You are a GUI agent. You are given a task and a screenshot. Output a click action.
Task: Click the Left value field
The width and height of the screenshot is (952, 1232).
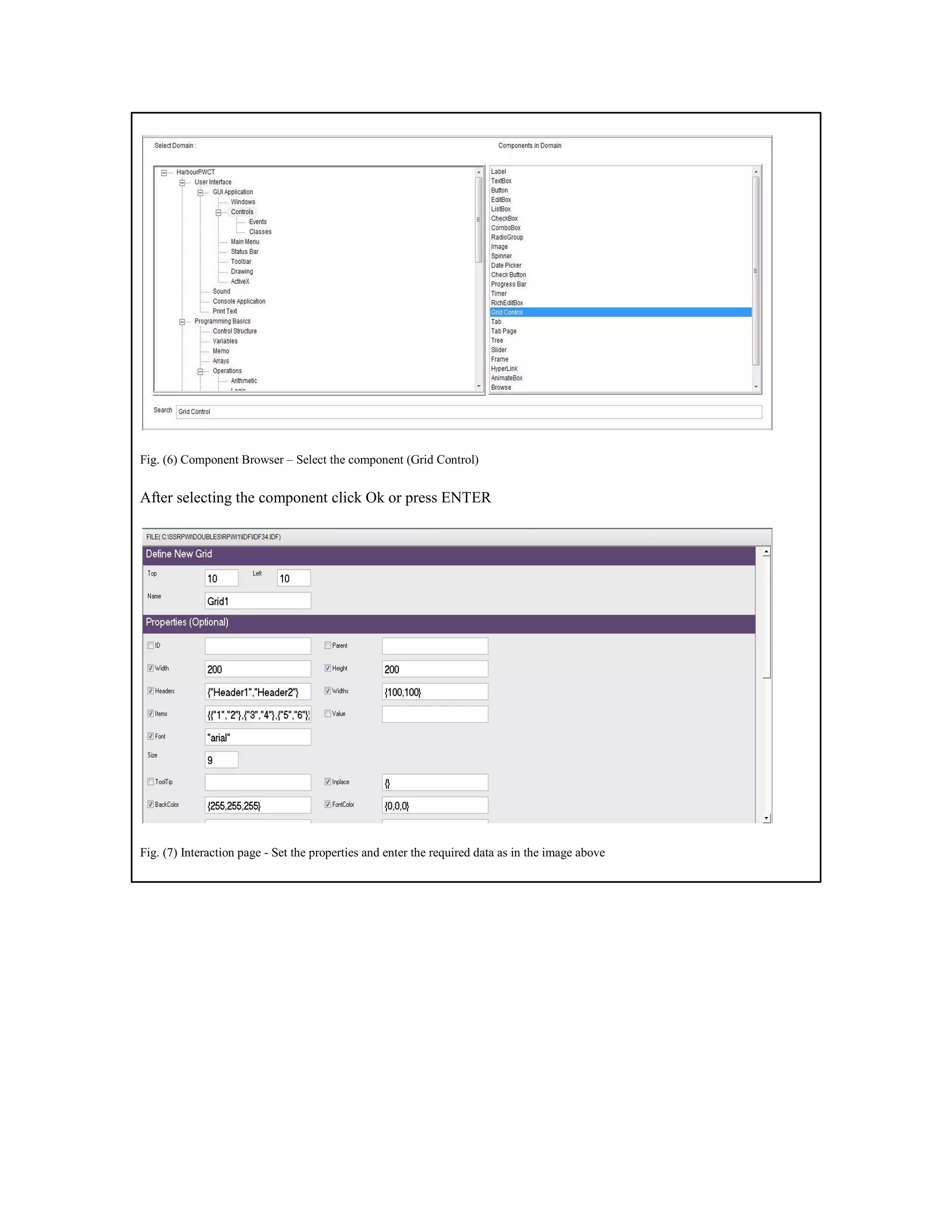tap(294, 578)
